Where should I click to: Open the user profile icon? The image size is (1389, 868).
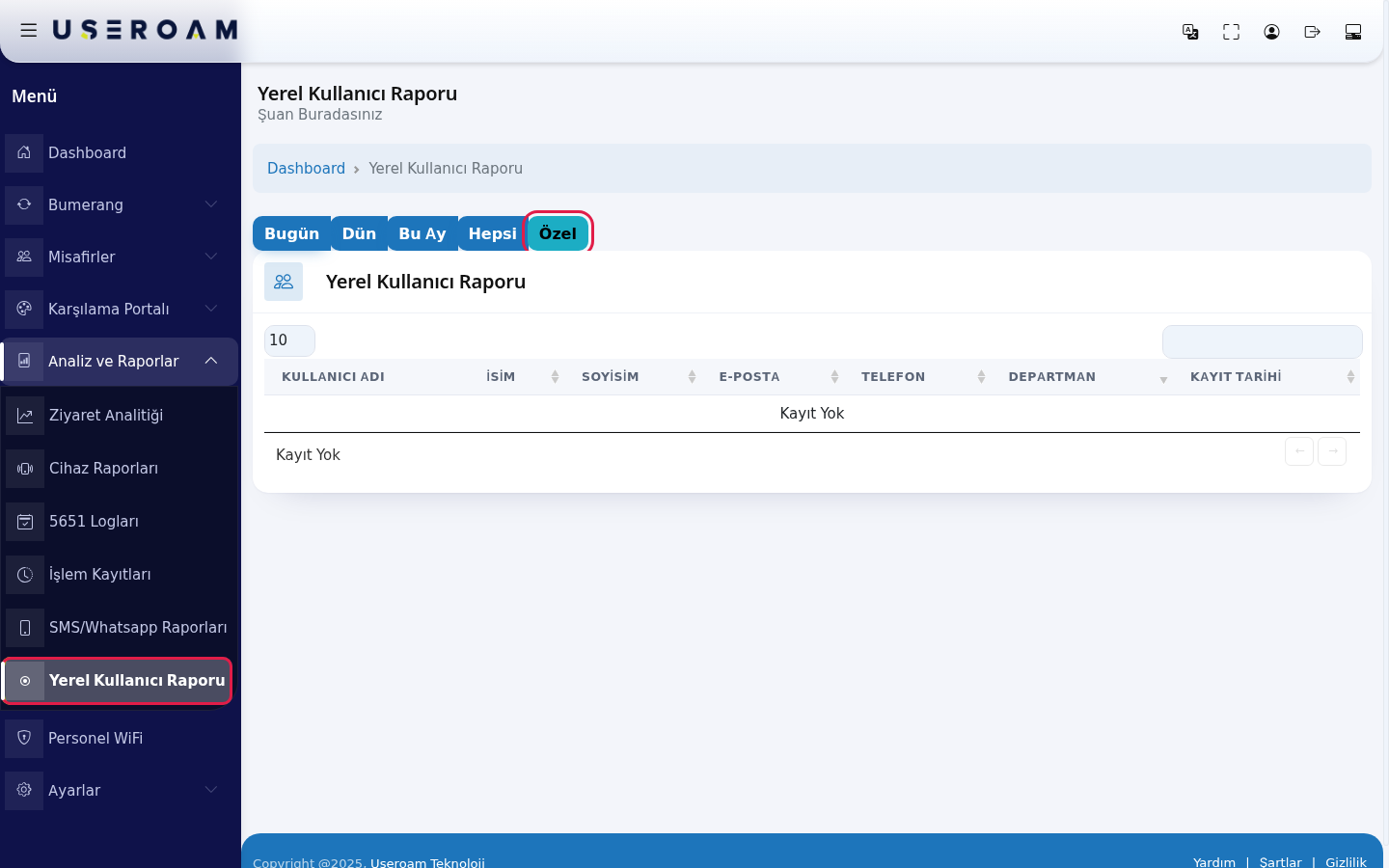1271,32
